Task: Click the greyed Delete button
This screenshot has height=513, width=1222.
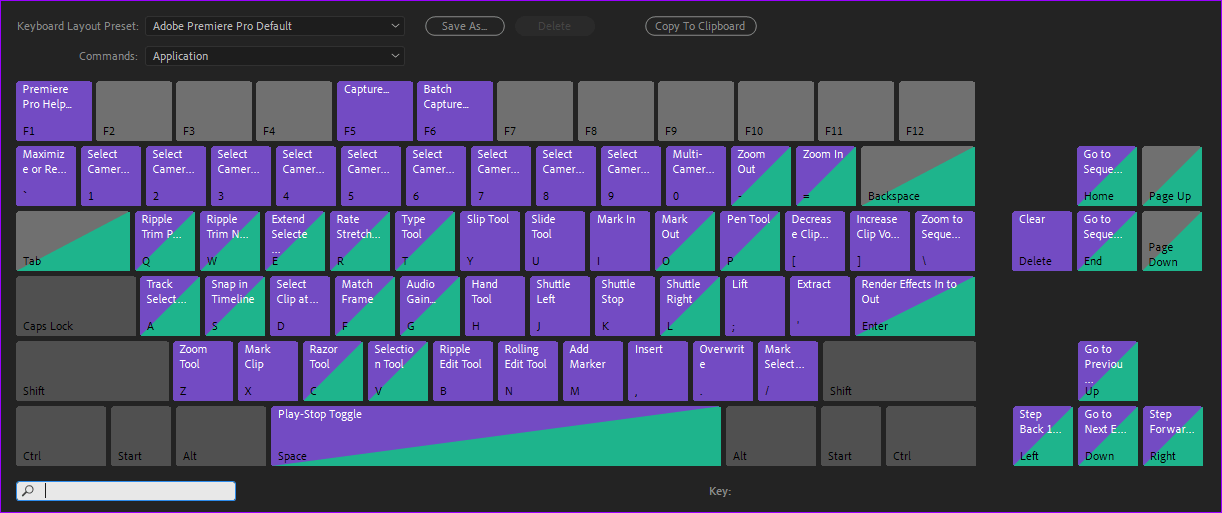Action: pyautogui.click(x=555, y=26)
